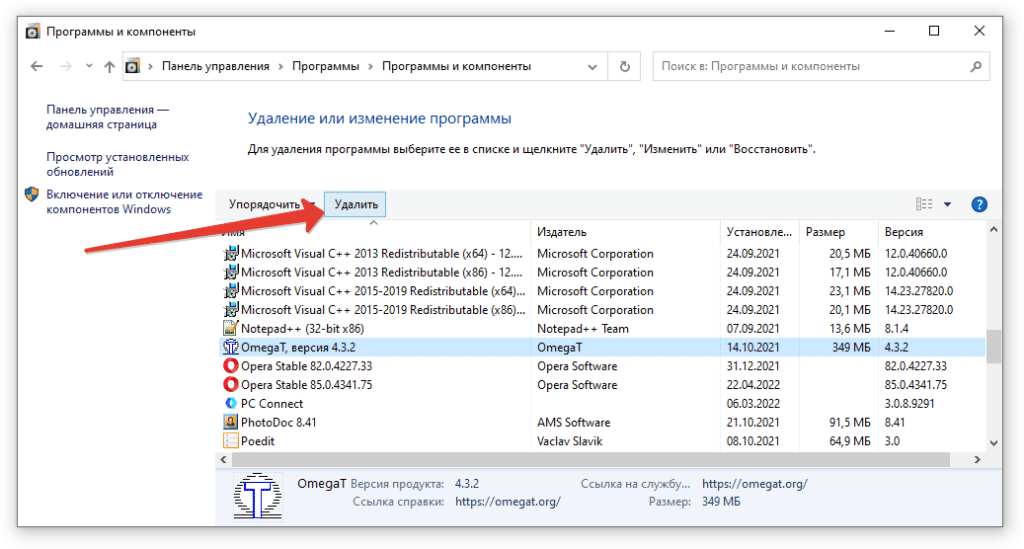The width and height of the screenshot is (1024, 549).
Task: Open help with the question mark icon
Action: (979, 204)
